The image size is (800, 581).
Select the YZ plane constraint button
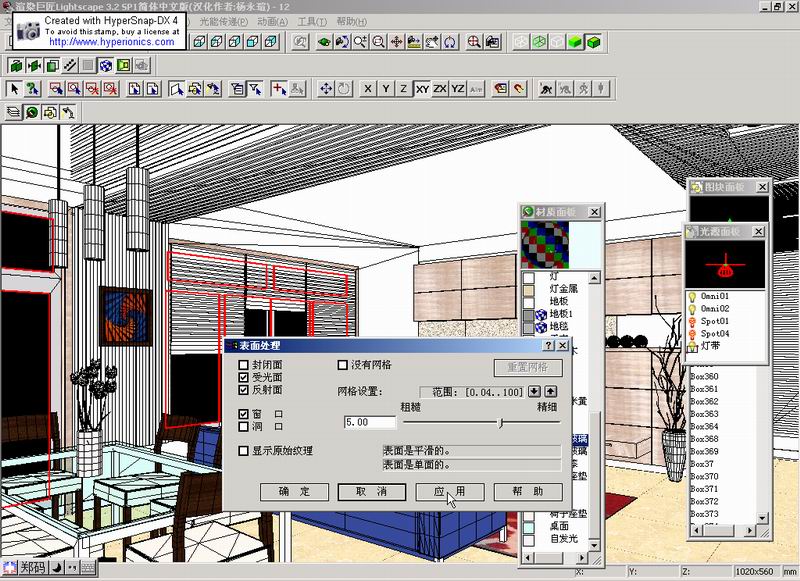coord(458,89)
